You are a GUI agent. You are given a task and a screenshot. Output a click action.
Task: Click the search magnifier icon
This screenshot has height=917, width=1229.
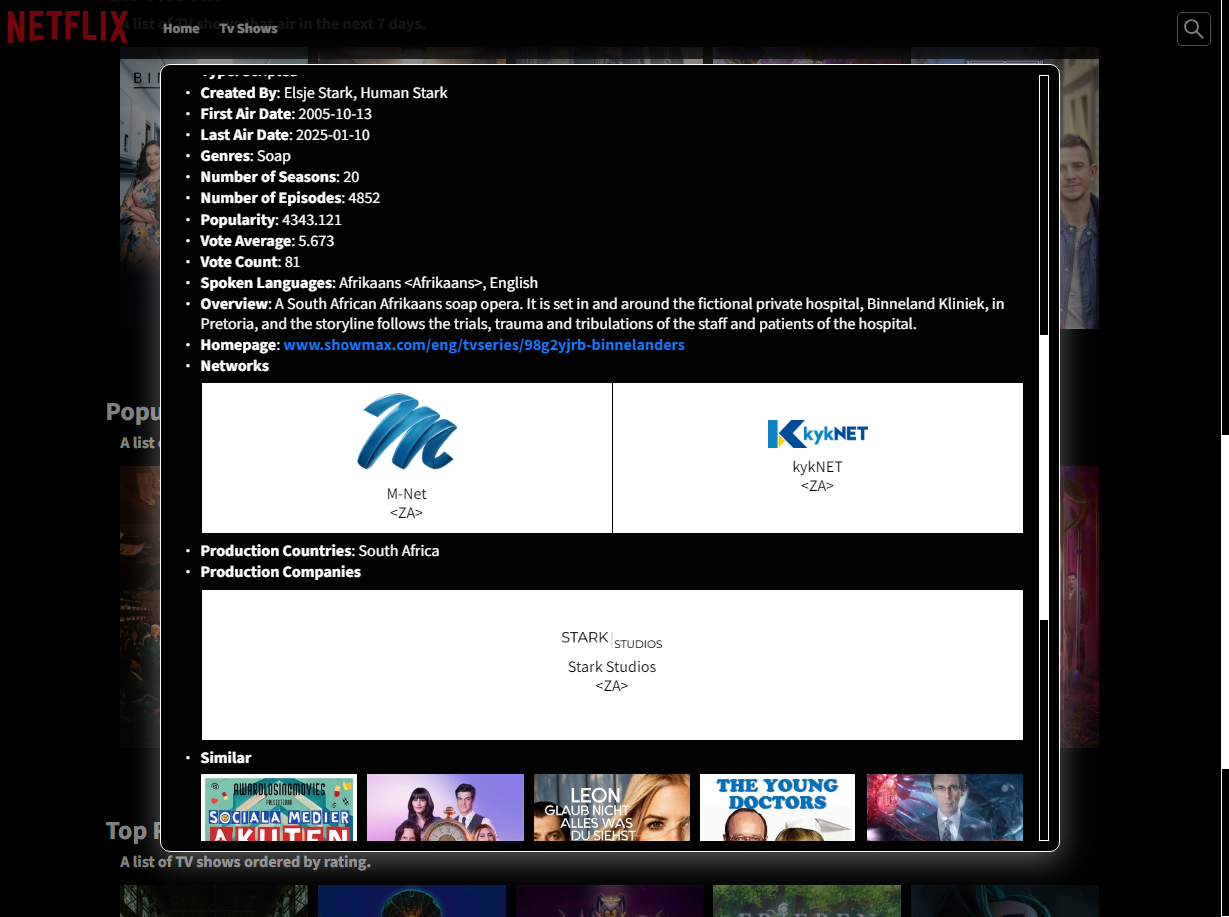point(1193,29)
